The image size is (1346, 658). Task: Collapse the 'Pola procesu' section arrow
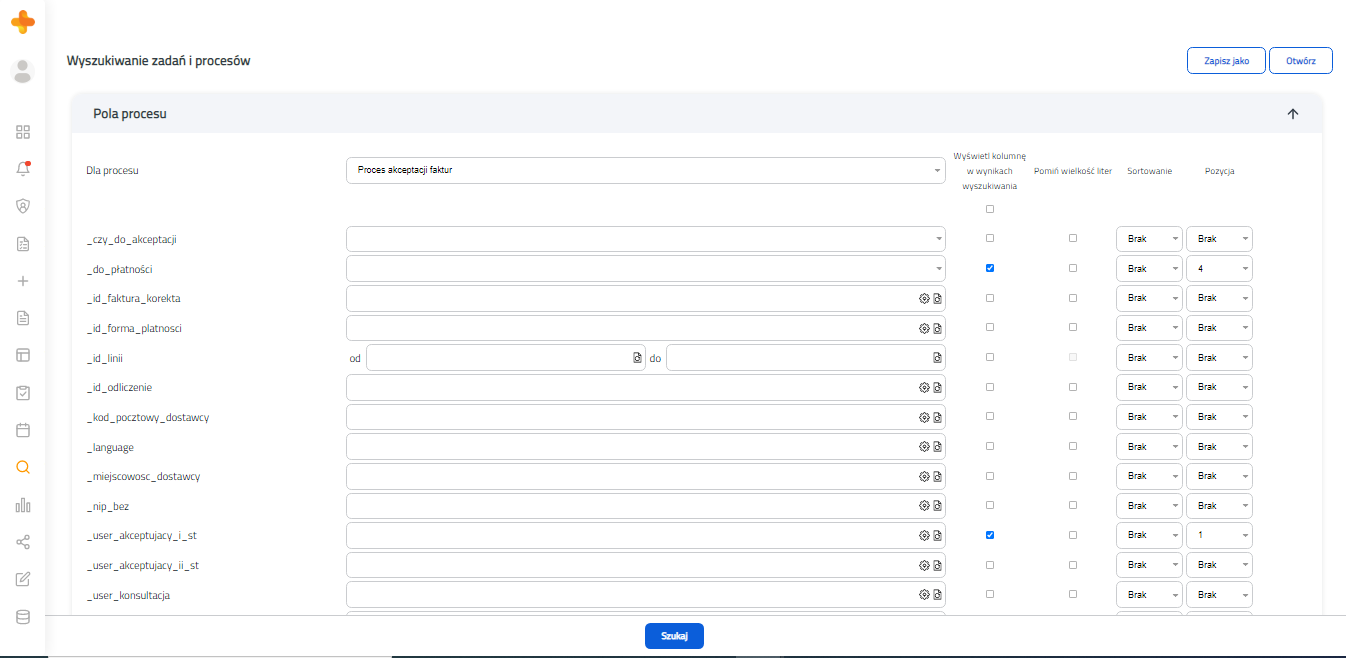[1292, 114]
